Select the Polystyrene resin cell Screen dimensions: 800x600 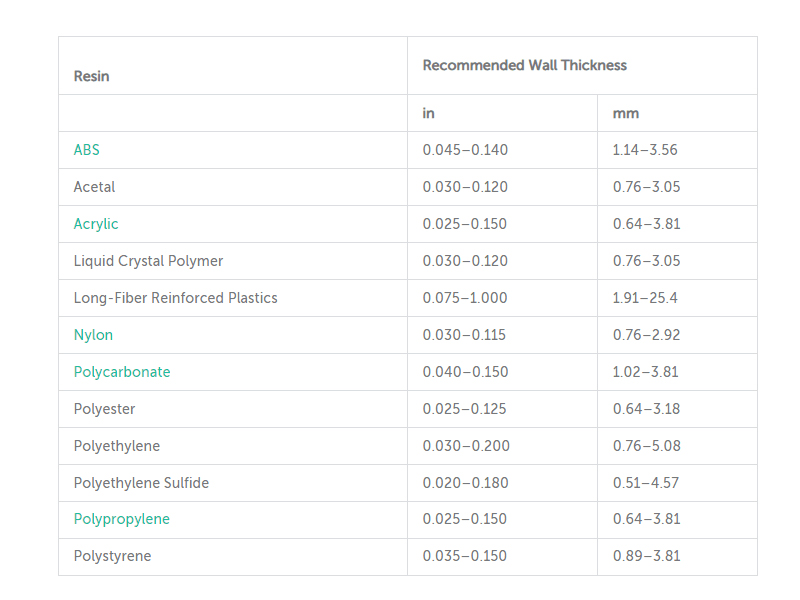point(112,556)
